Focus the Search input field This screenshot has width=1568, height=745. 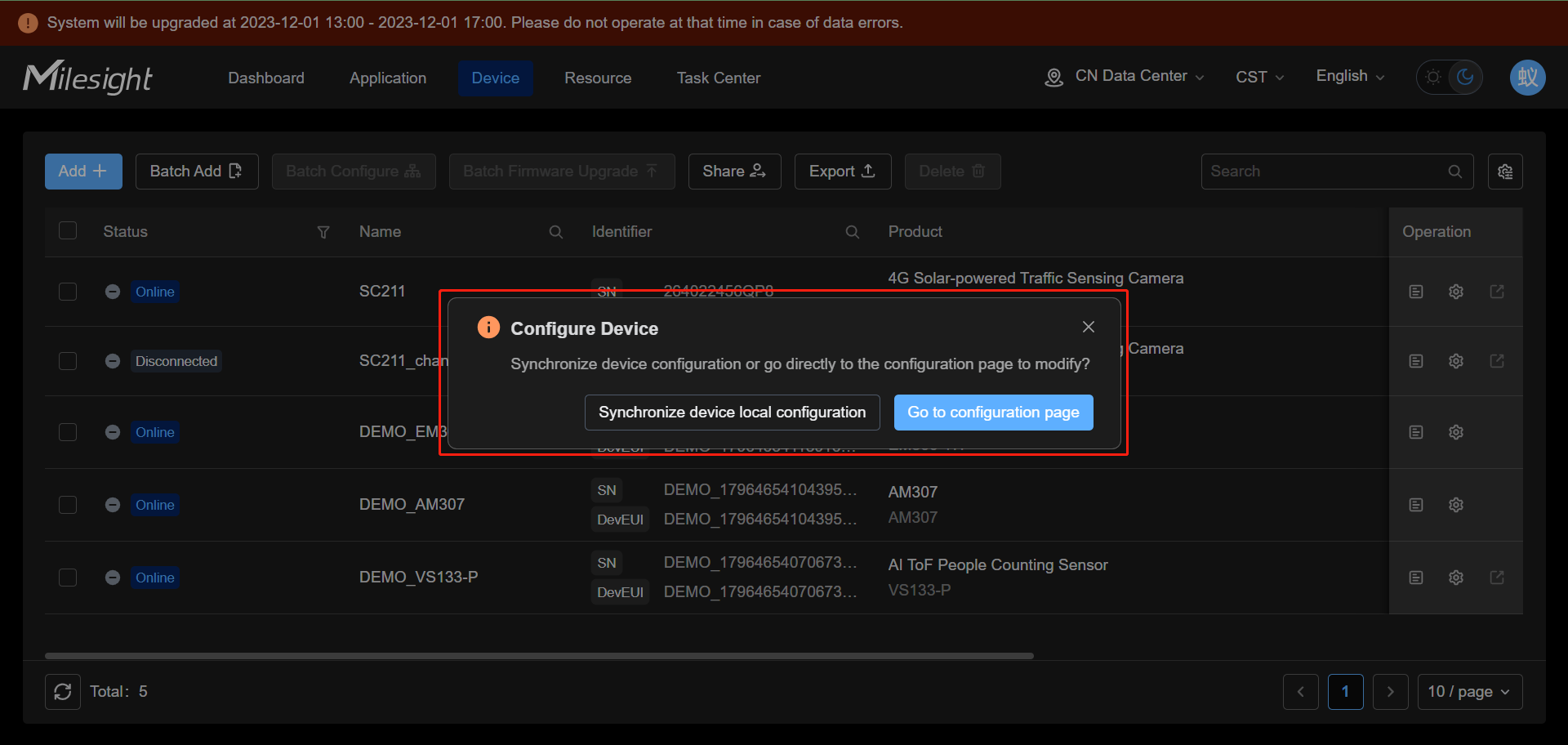[x=1337, y=172]
